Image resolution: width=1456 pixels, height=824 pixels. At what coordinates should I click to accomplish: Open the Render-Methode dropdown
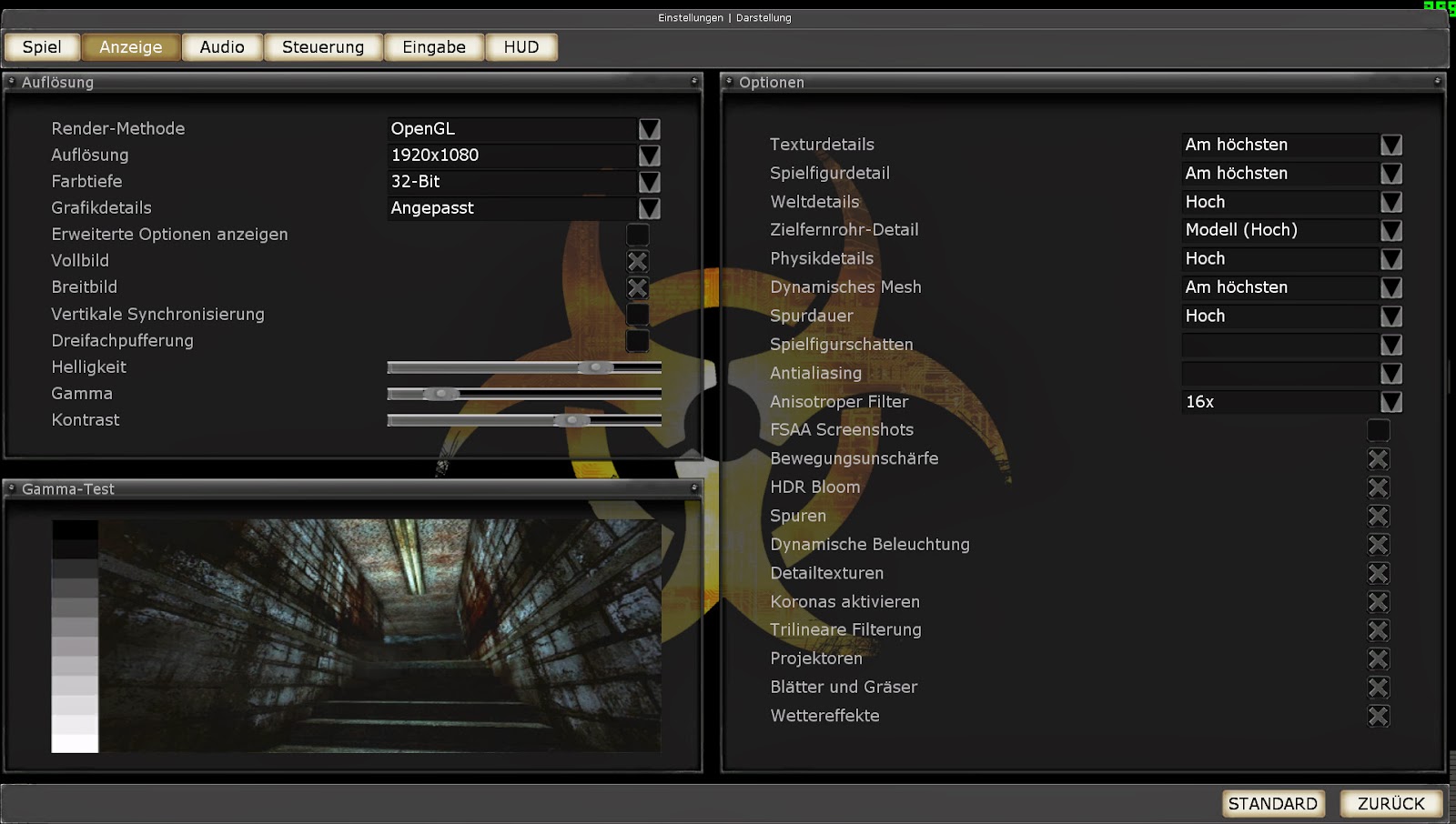pyautogui.click(x=649, y=129)
